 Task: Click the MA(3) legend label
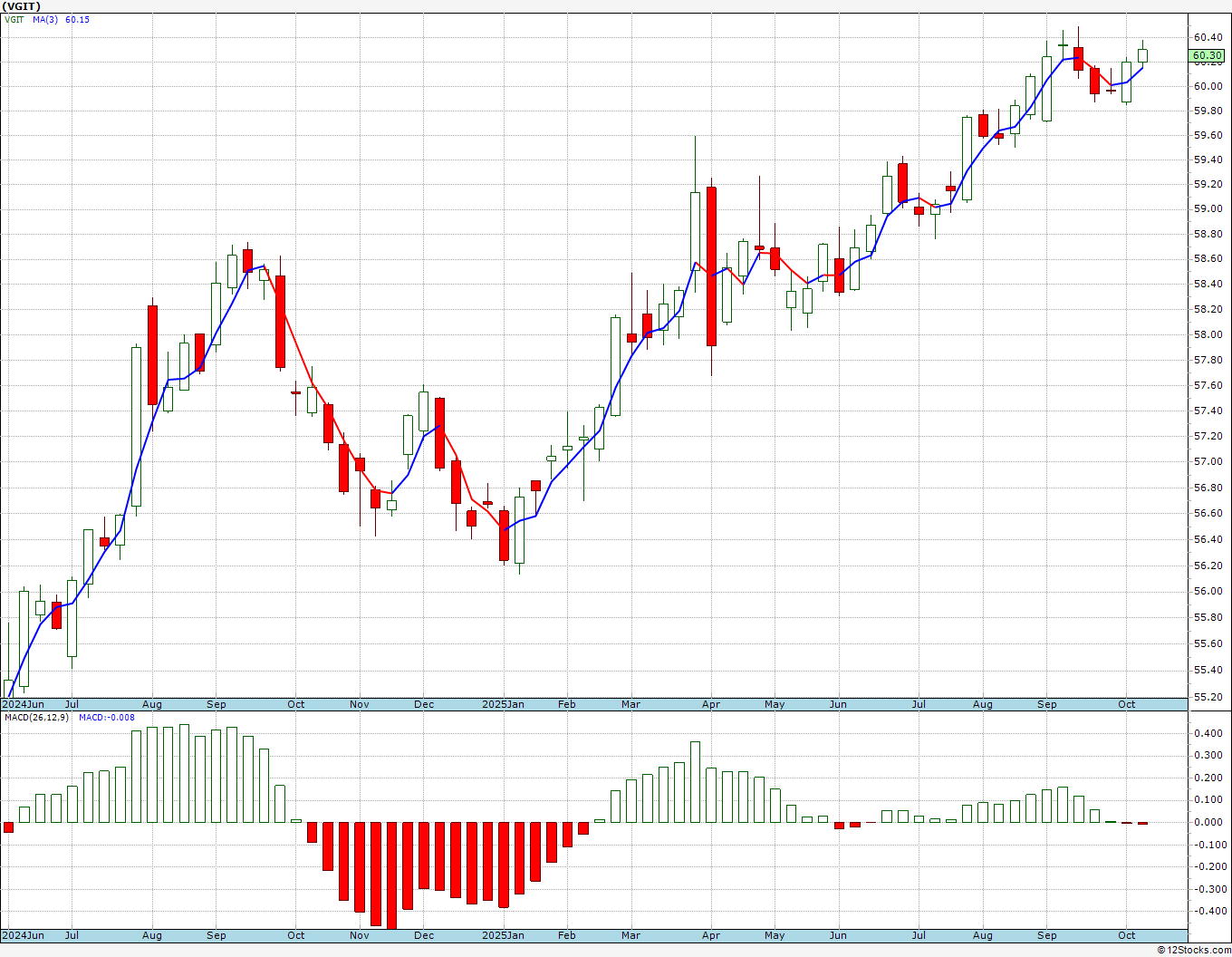click(x=45, y=19)
